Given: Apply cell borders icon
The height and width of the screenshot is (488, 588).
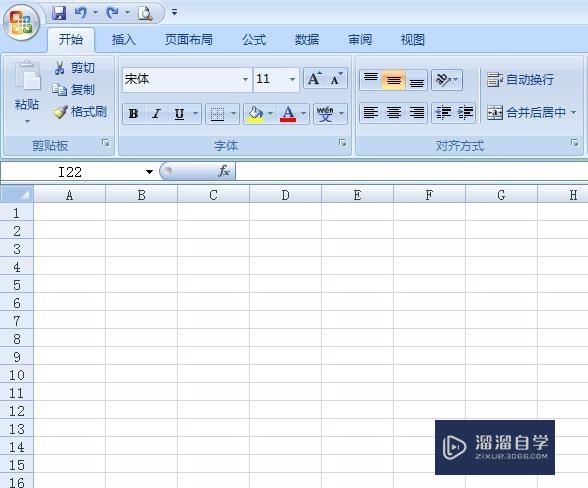Looking at the screenshot, I should tap(217, 114).
